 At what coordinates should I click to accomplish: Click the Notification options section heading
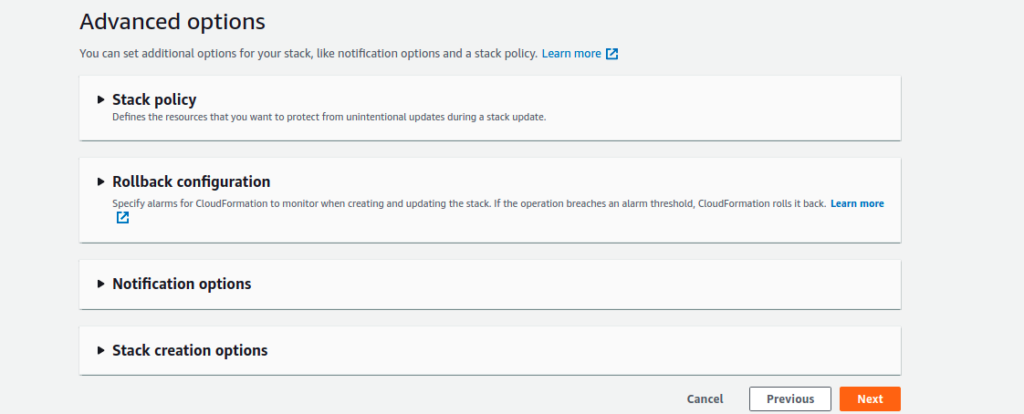pyautogui.click(x=181, y=284)
